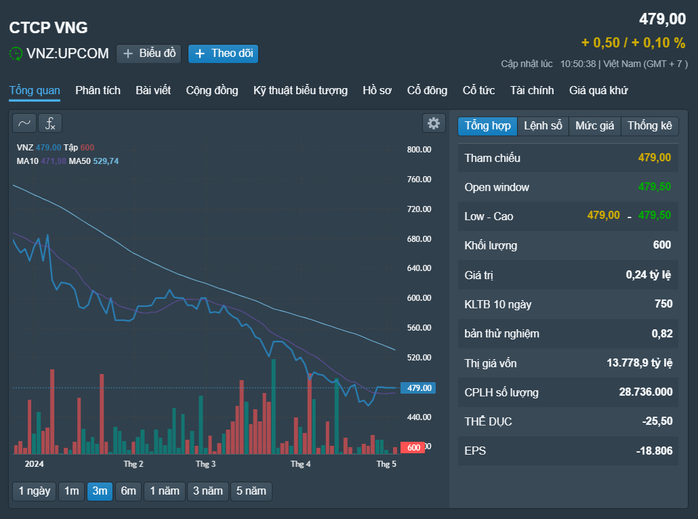The height and width of the screenshot is (519, 698).
Task: Click the Biểu đồ button
Action: pos(149,53)
